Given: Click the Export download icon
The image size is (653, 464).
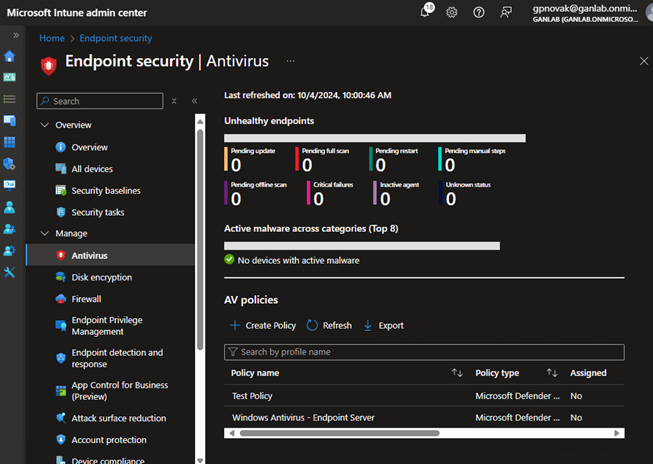Looking at the screenshot, I should [x=367, y=325].
